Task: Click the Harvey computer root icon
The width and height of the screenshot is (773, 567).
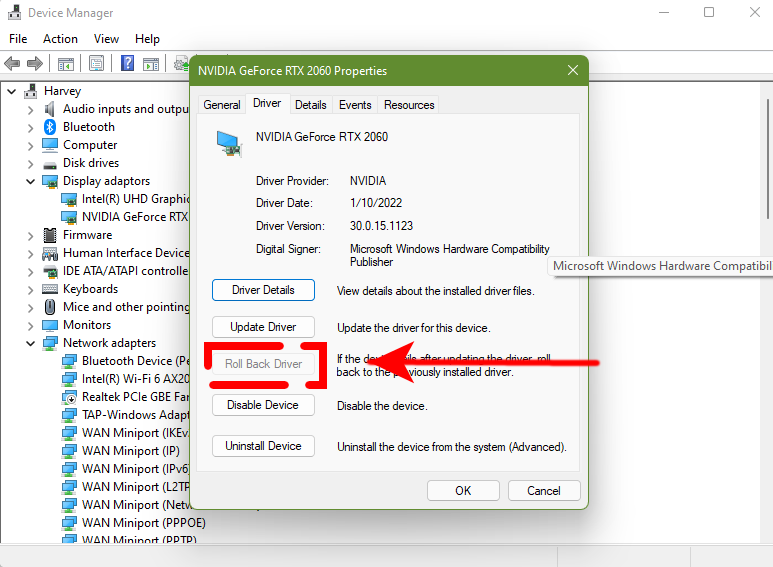Action: [x=31, y=91]
